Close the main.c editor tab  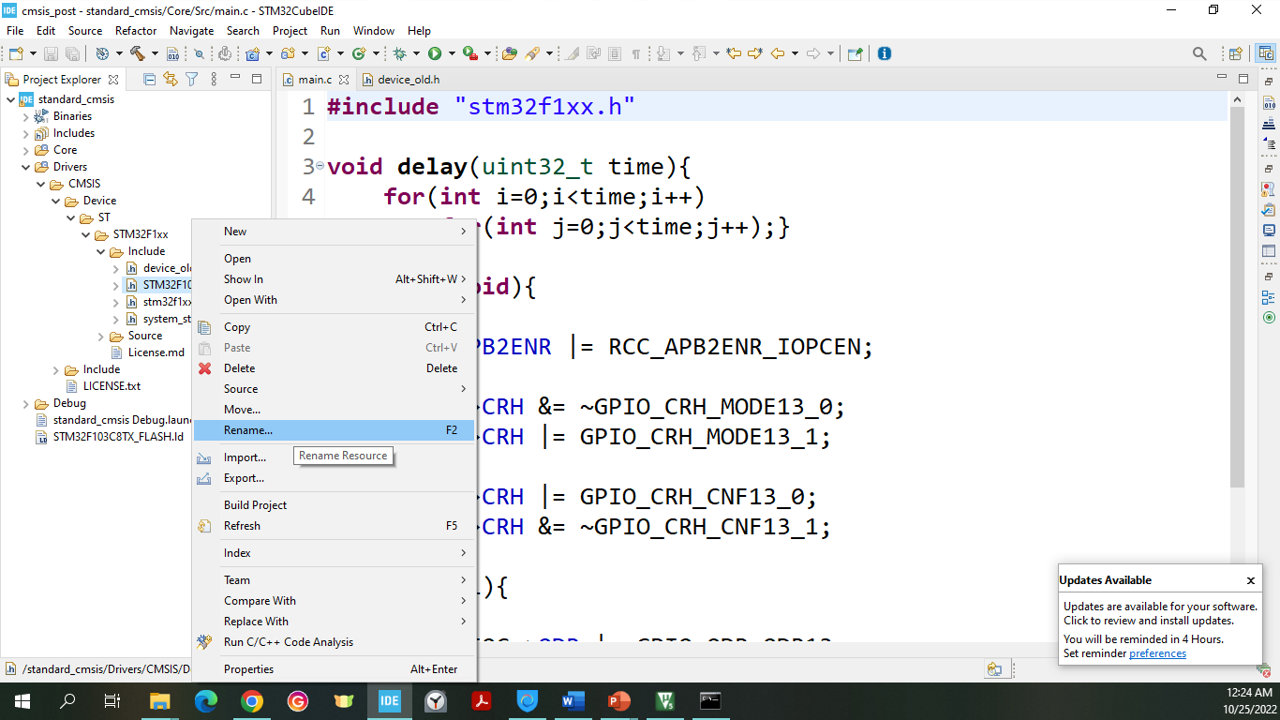pyautogui.click(x=344, y=79)
